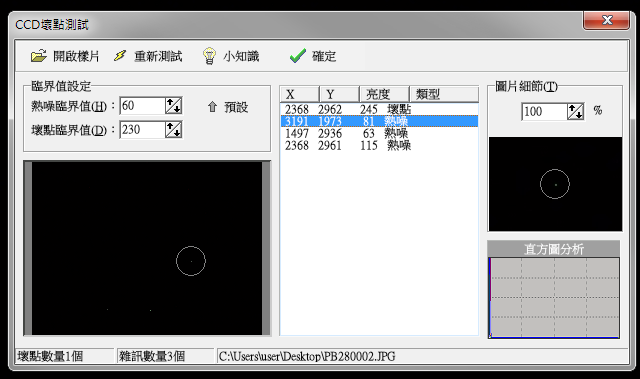Adjust 壞點臨界值 spinner arrows
The width and height of the screenshot is (640, 379).
(x=173, y=130)
